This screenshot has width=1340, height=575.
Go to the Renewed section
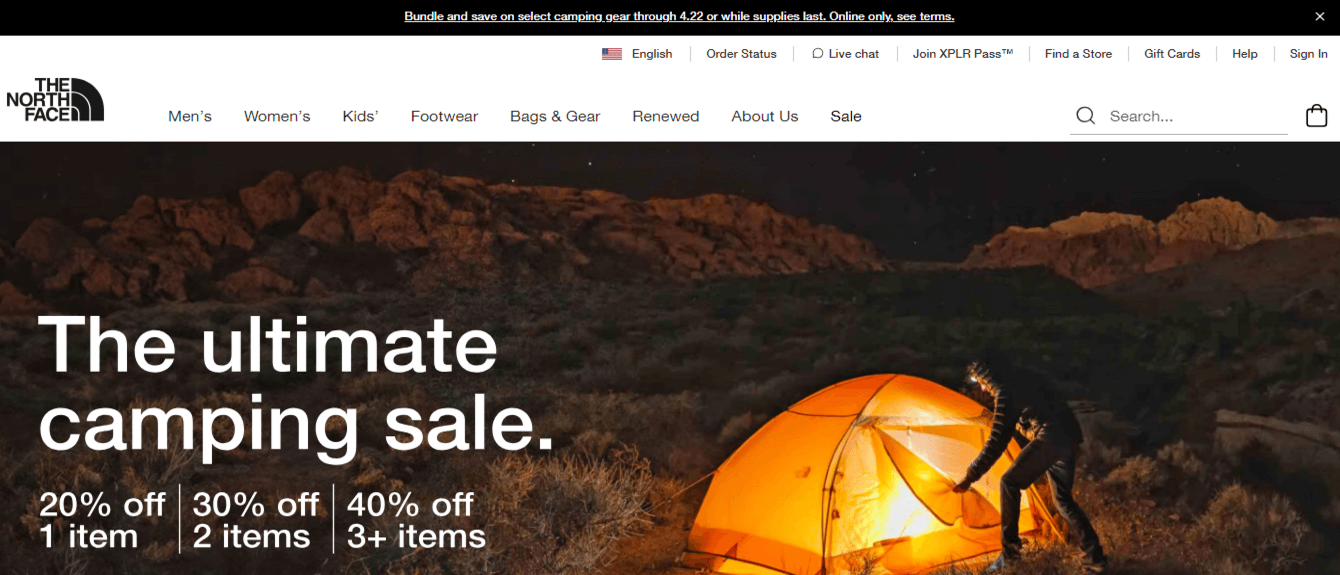tap(666, 116)
